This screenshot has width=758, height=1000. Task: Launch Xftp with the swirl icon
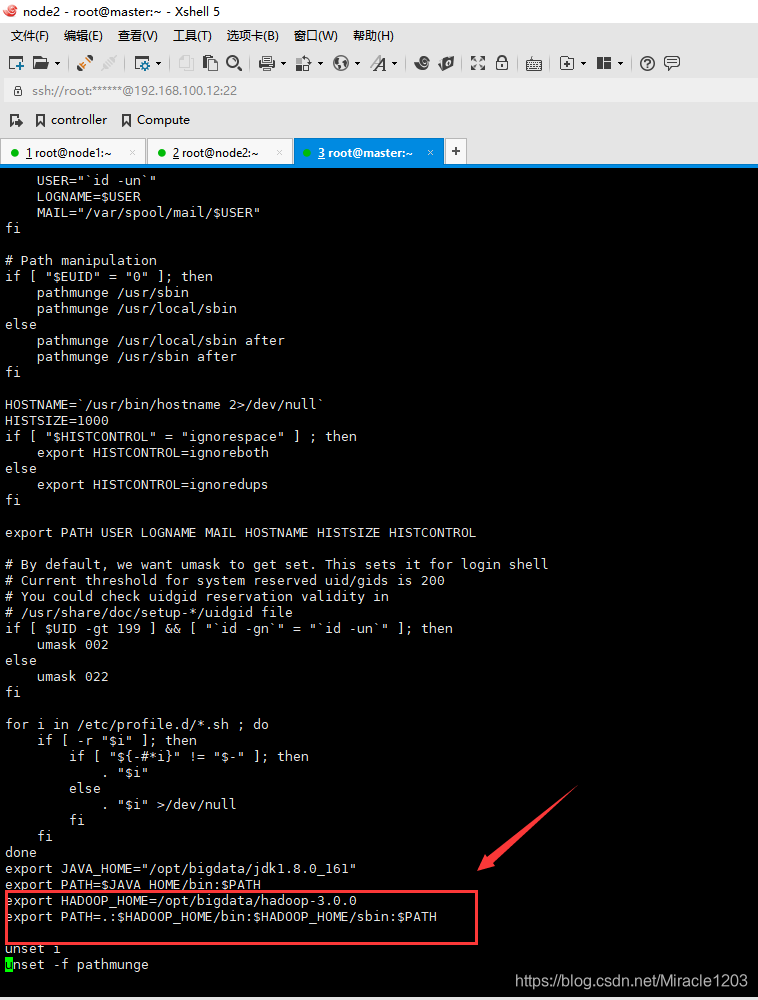tap(421, 63)
